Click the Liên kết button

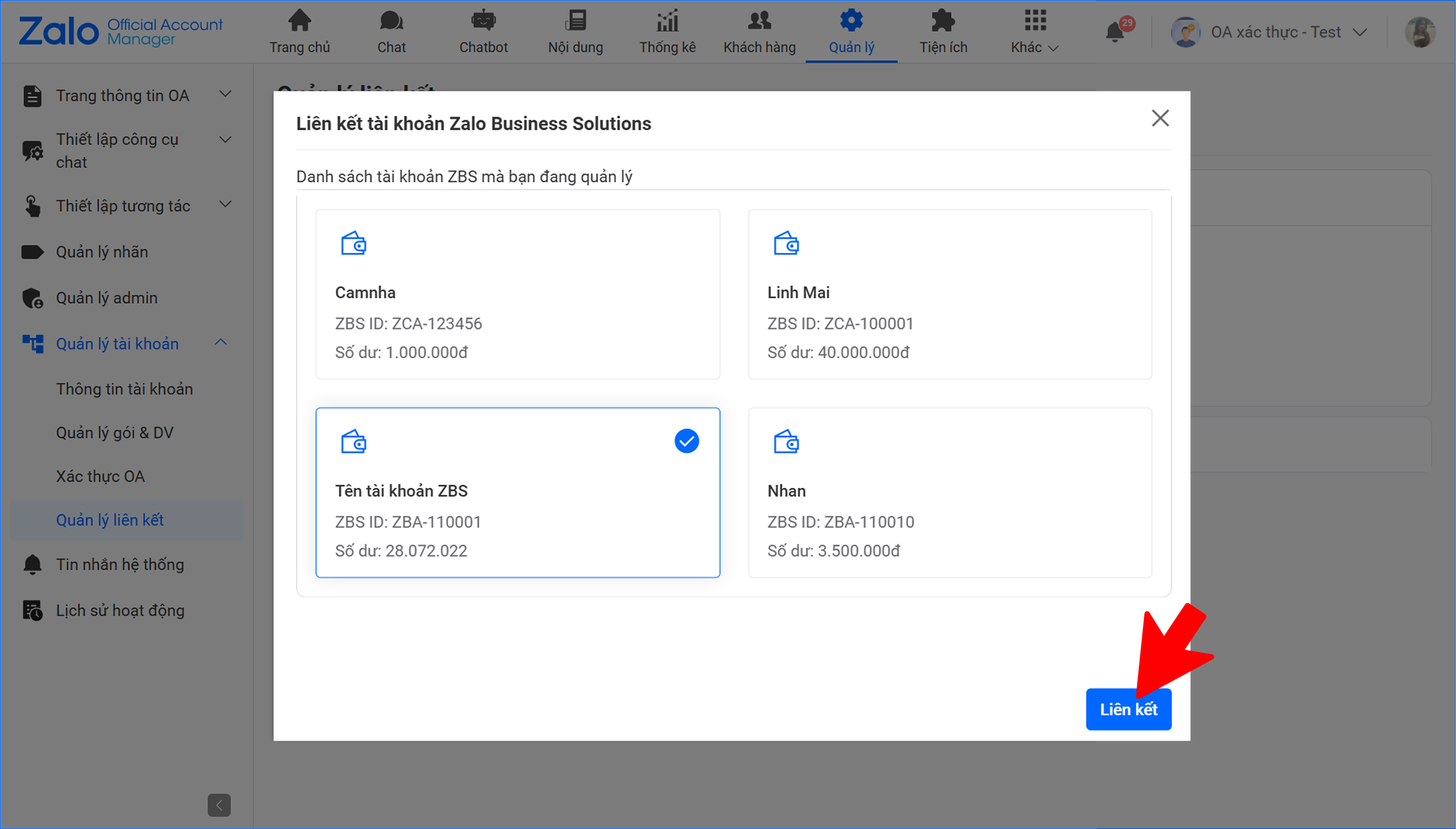(x=1128, y=709)
